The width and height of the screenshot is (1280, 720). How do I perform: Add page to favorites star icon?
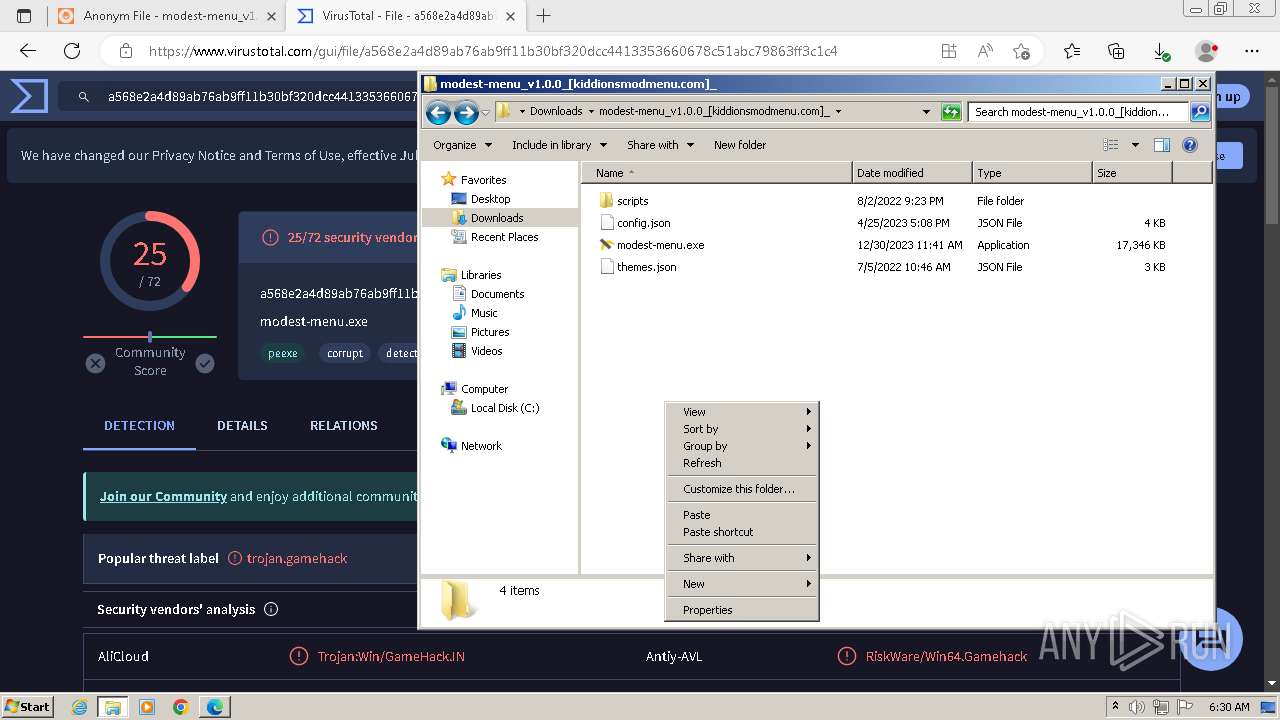pos(1021,51)
